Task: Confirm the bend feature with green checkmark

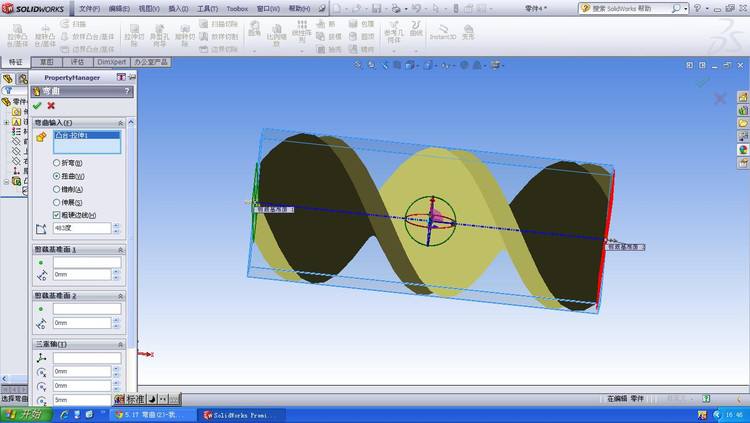Action: (x=37, y=105)
